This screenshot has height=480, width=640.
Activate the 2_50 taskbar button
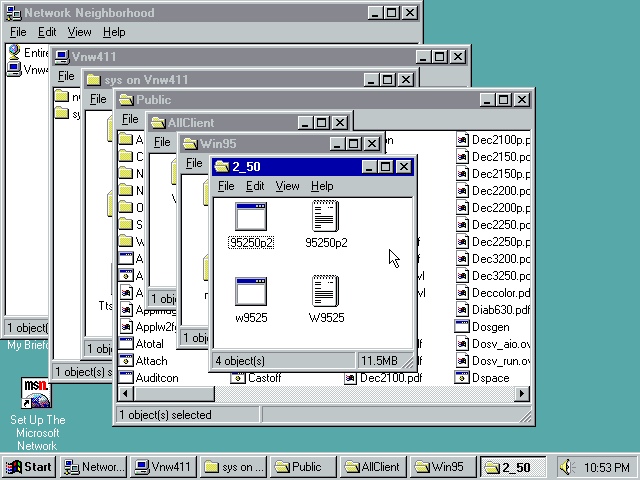coord(513,467)
